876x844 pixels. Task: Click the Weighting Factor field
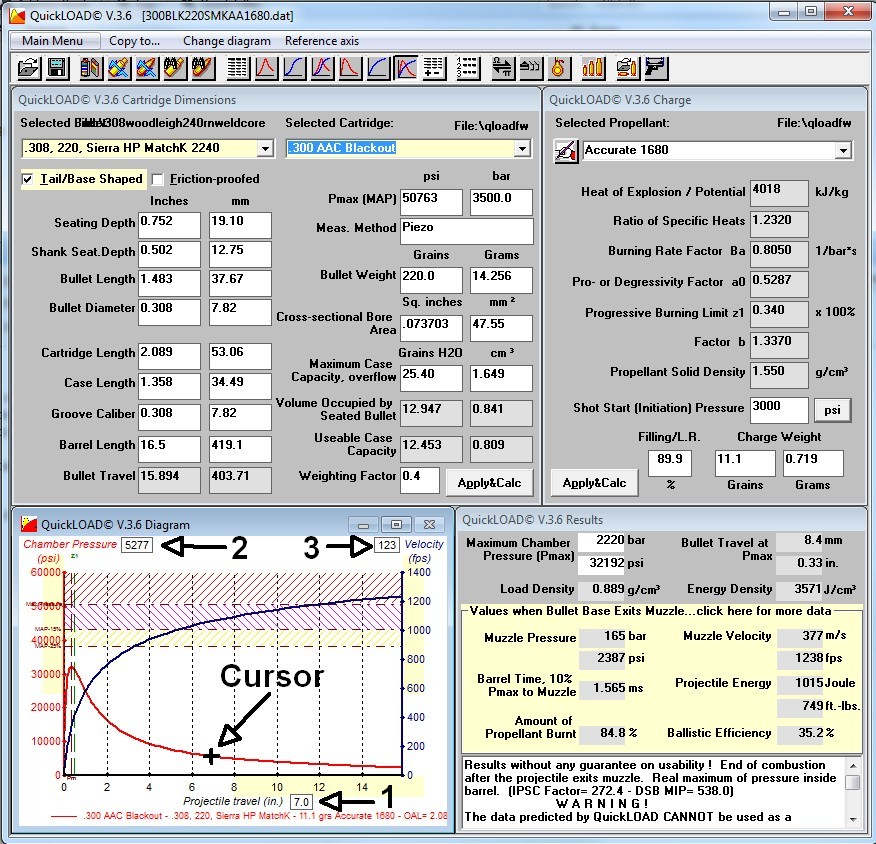point(420,480)
